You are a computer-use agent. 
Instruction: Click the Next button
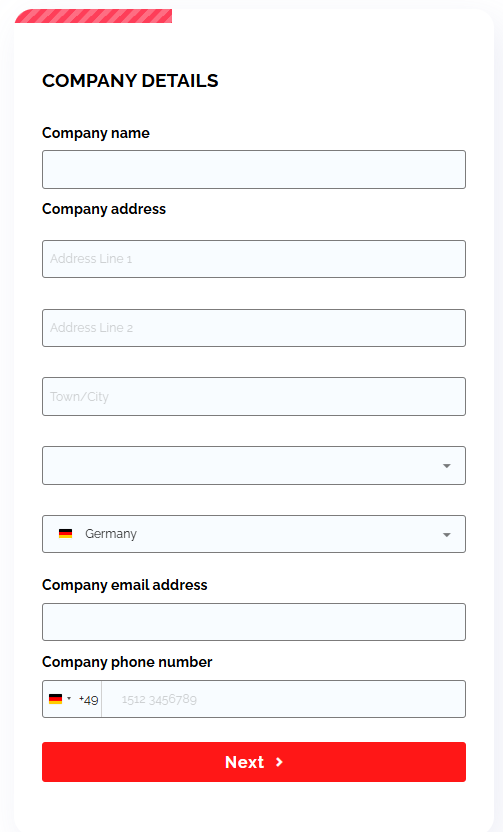click(254, 762)
